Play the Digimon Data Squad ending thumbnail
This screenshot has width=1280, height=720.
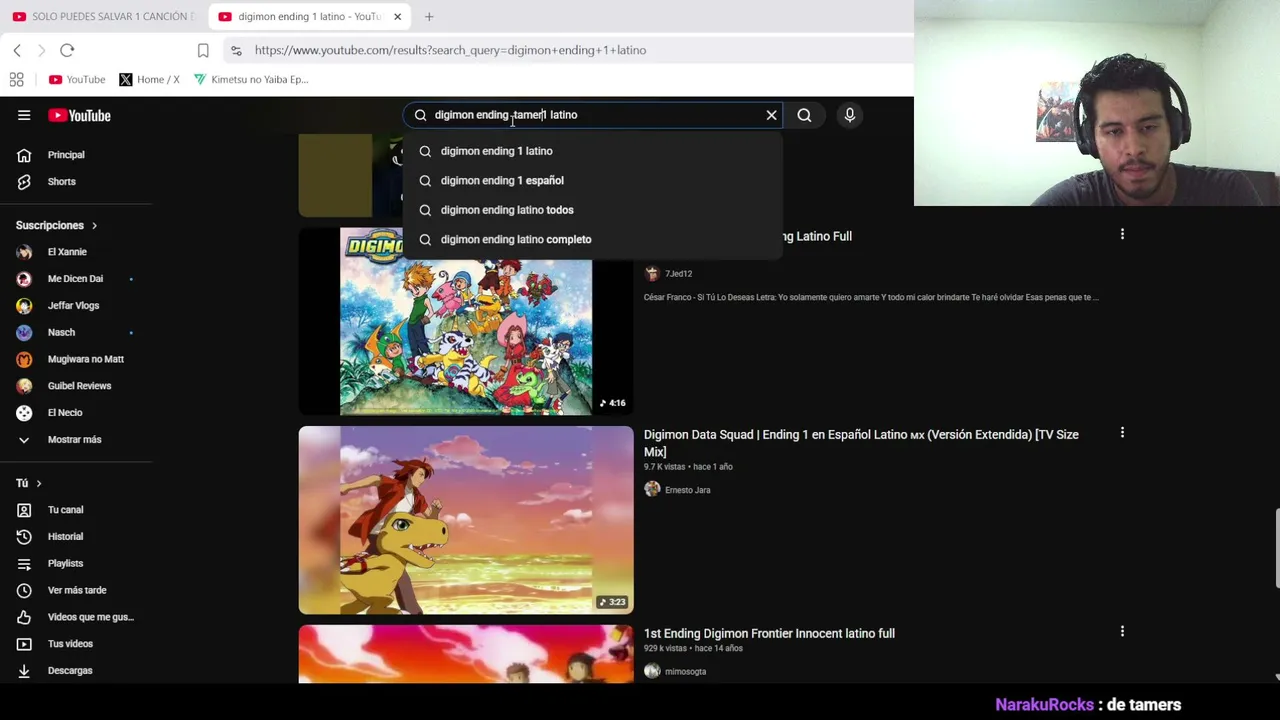tap(466, 520)
